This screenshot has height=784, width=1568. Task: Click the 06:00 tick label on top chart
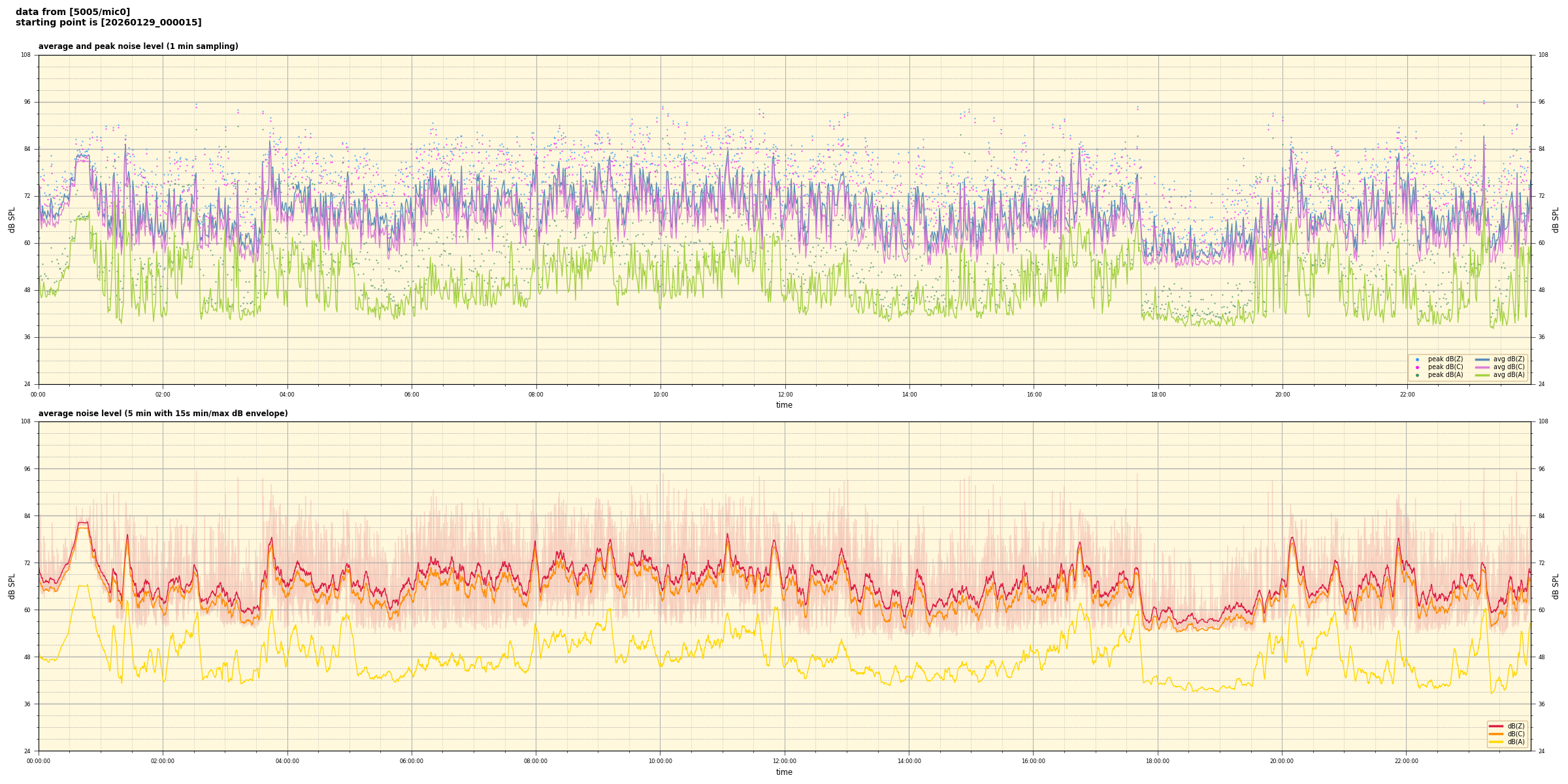click(x=412, y=395)
